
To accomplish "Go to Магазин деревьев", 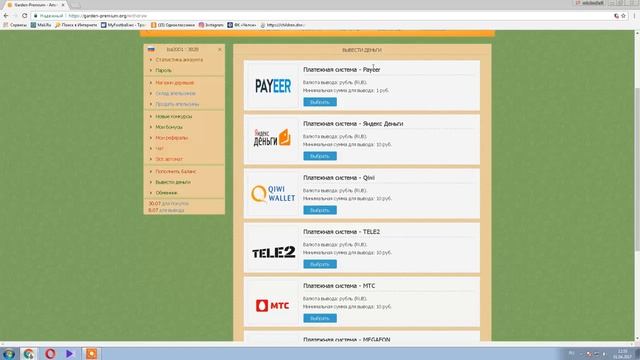I will 174,83.
